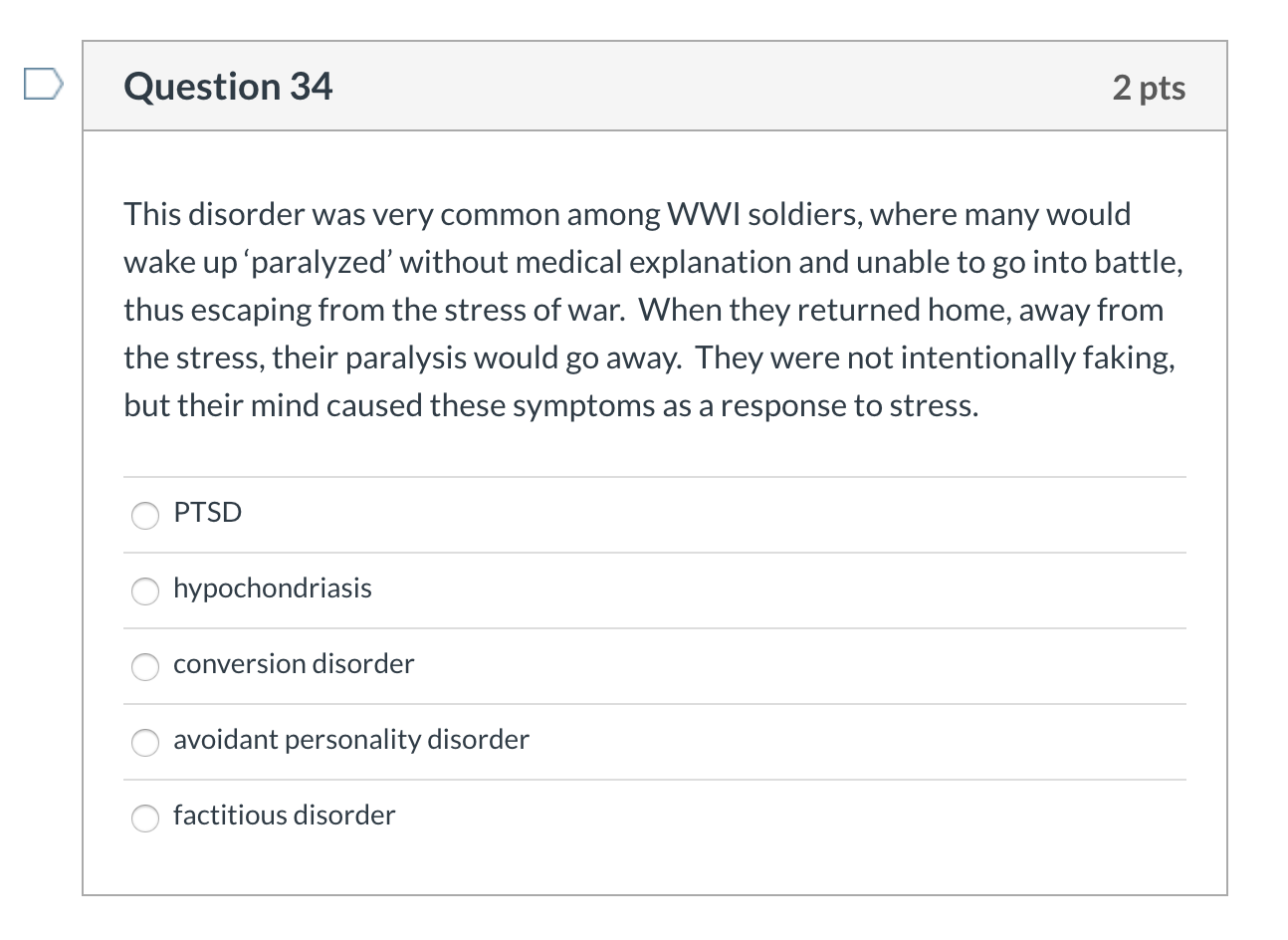Click the "PTSD" answer label text

click(207, 513)
